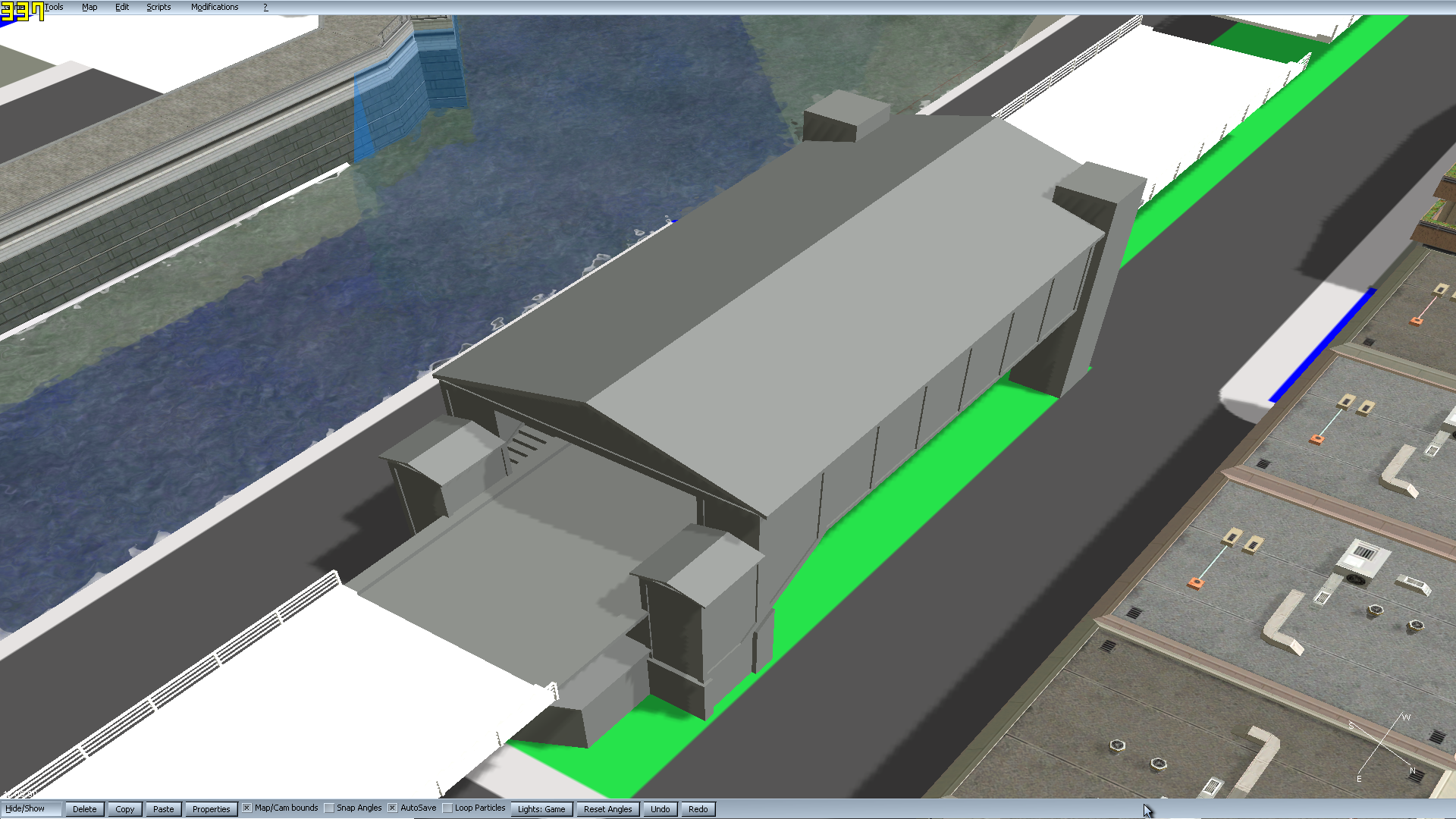Enable the Snap Angles checkbox
This screenshot has width=1456, height=819.
[329, 808]
